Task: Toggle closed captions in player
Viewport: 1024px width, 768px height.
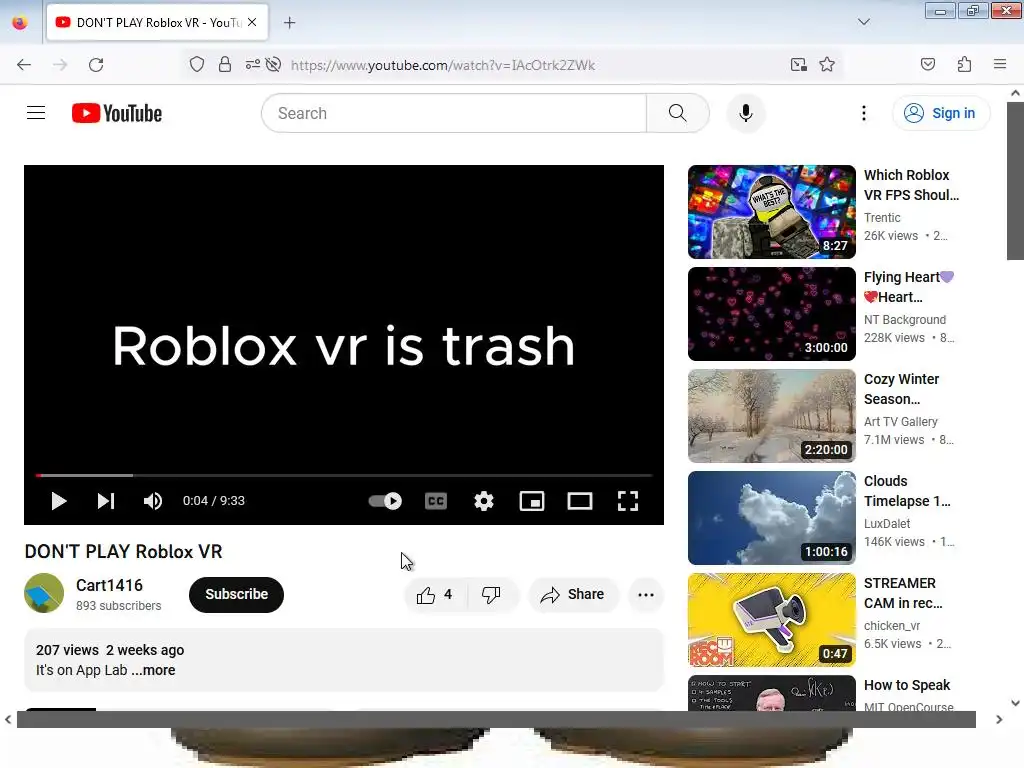Action: pyautogui.click(x=436, y=501)
